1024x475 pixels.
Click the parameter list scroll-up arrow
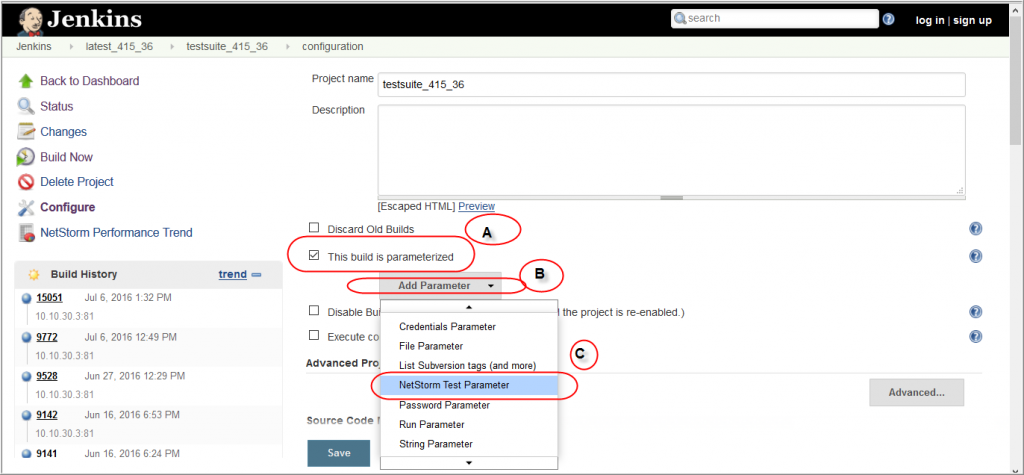[x=469, y=306]
